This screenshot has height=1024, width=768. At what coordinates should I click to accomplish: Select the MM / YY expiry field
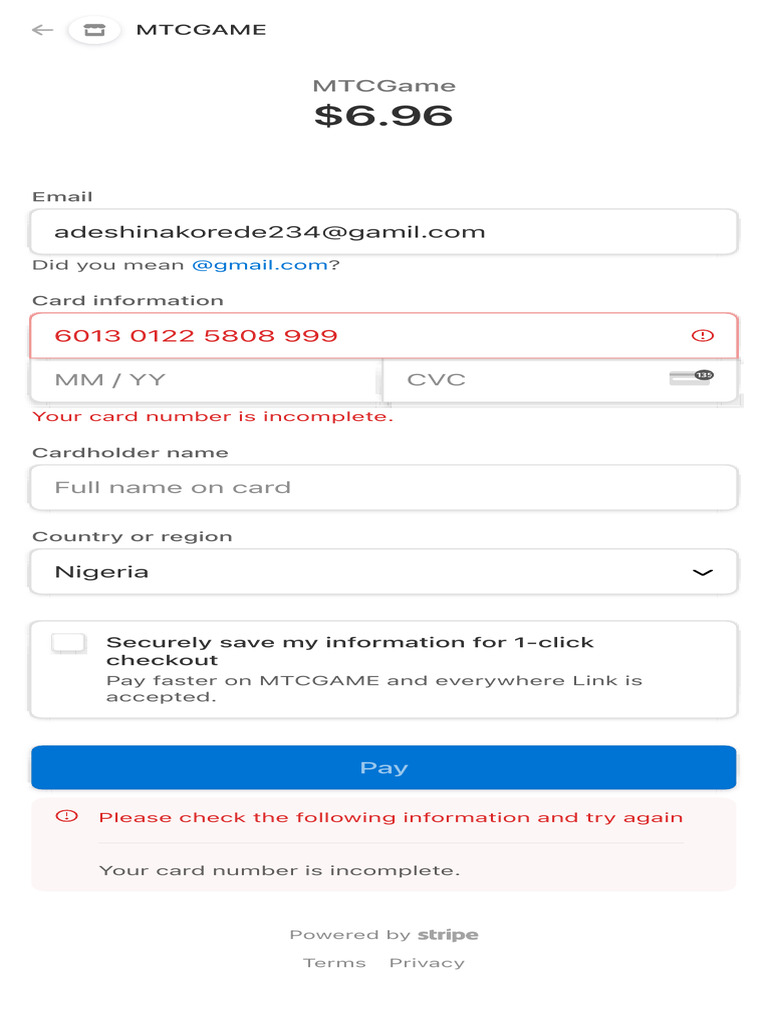(x=206, y=380)
